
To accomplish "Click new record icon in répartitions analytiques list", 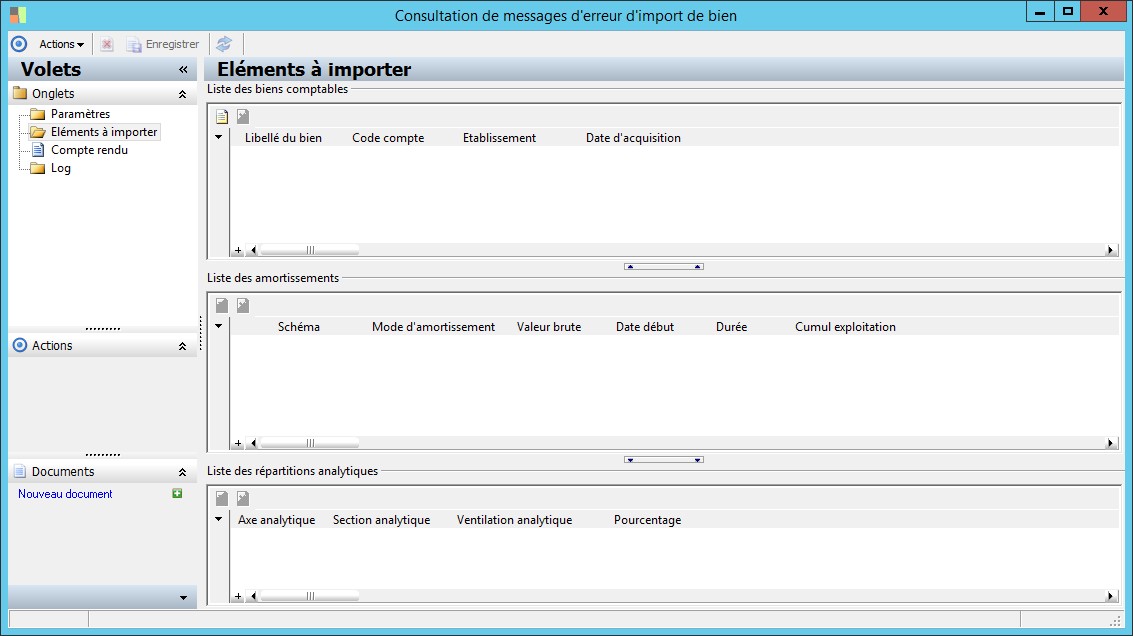I will (222, 499).
